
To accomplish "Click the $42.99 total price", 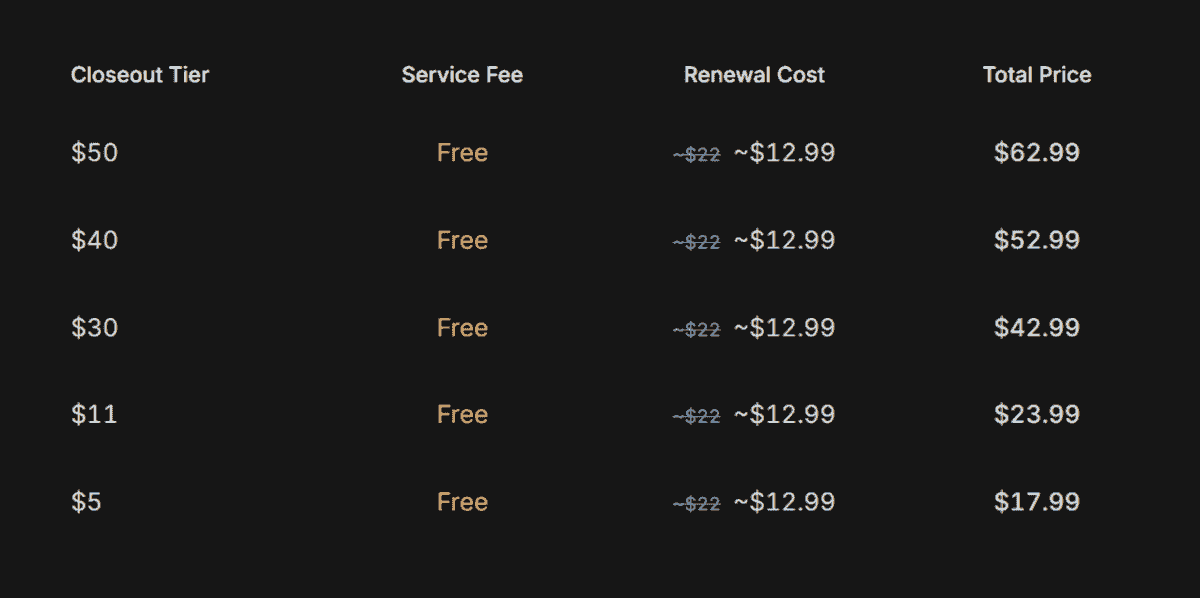I will pos(1037,327).
